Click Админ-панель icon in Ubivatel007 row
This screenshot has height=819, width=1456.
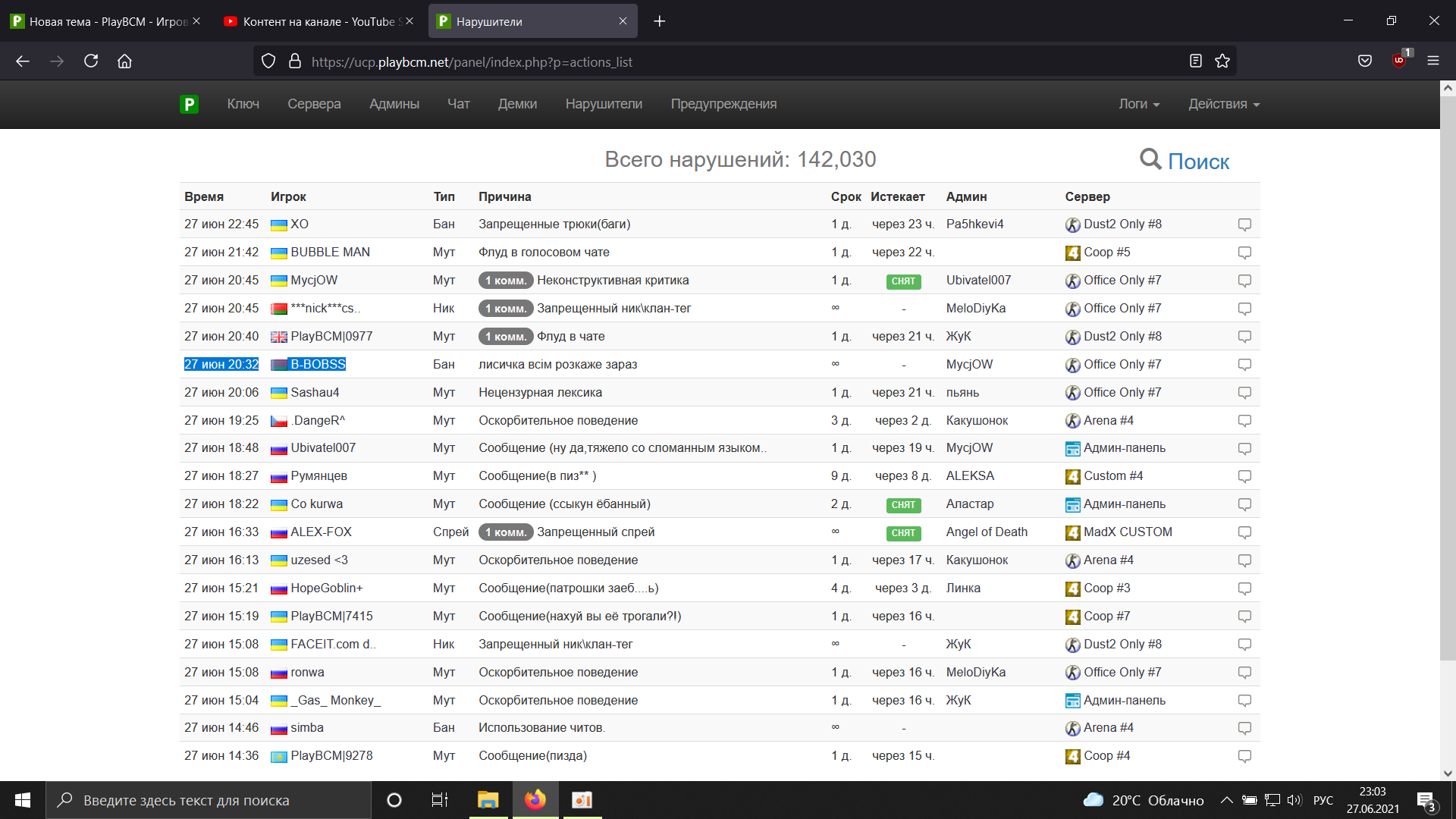click(1073, 449)
